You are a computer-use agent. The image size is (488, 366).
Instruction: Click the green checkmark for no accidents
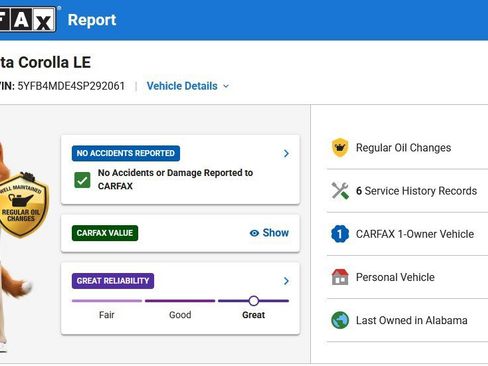pyautogui.click(x=82, y=180)
